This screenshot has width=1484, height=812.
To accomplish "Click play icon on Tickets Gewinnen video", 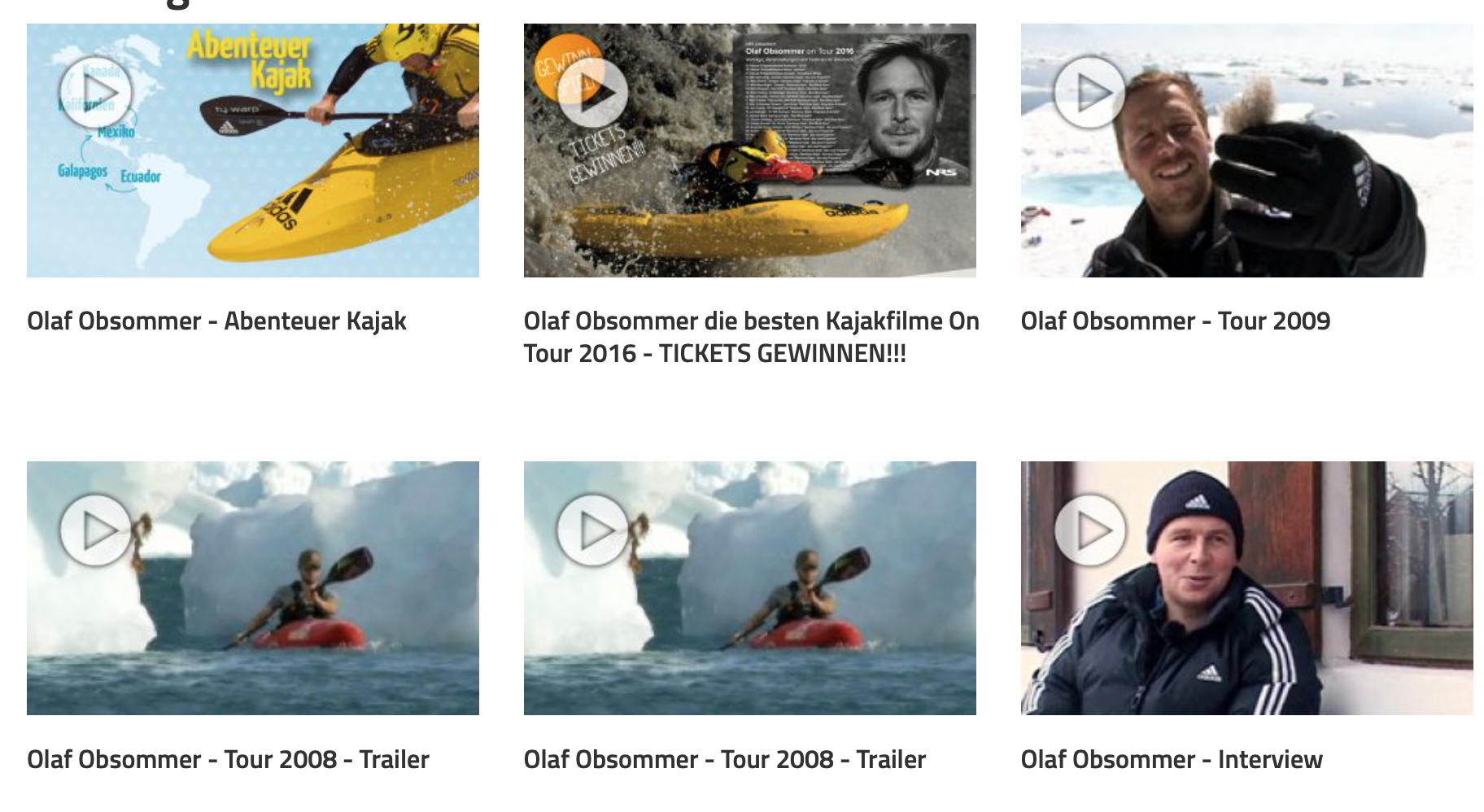I will click(x=593, y=92).
